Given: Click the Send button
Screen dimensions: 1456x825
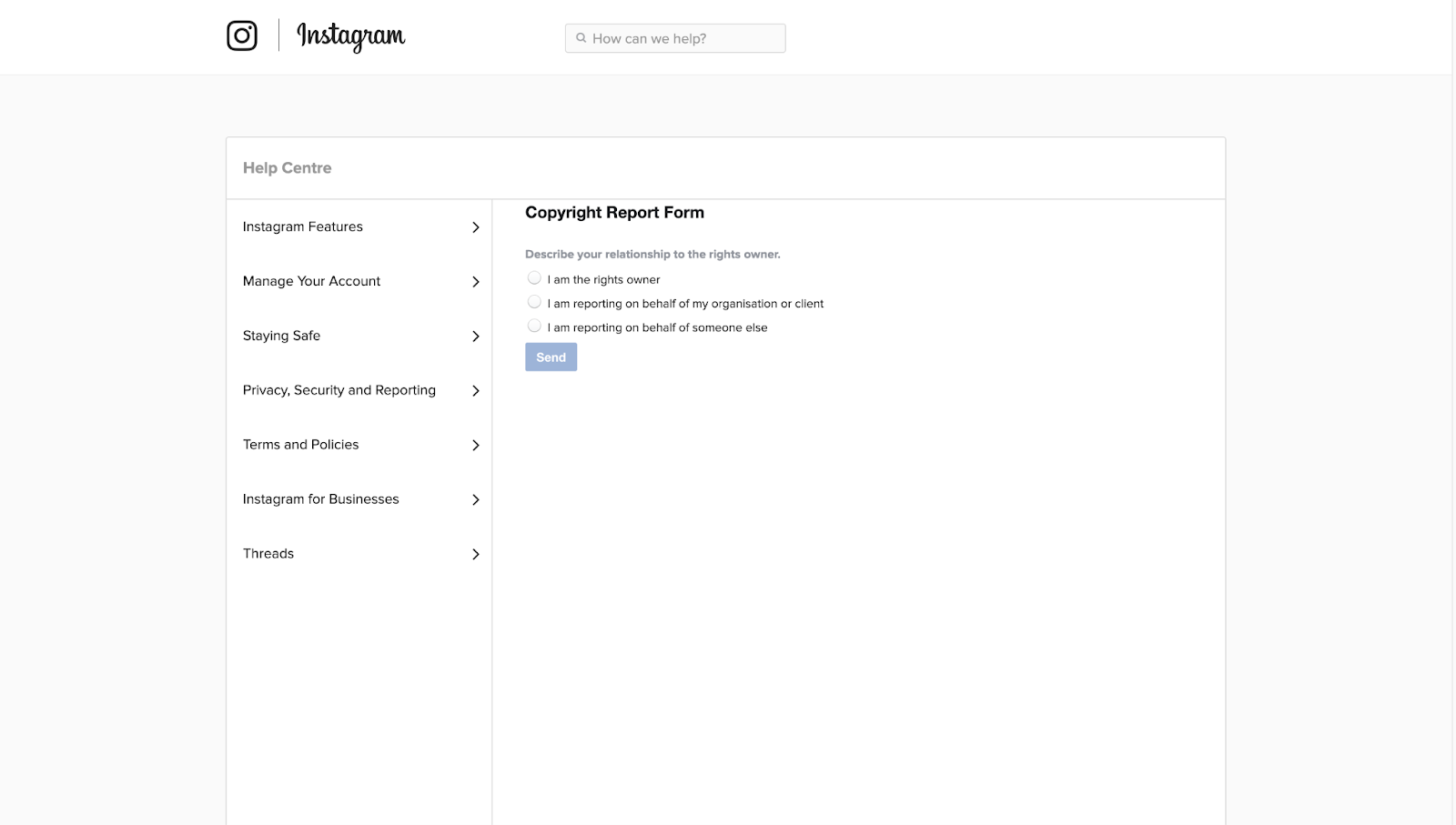Looking at the screenshot, I should click(551, 357).
